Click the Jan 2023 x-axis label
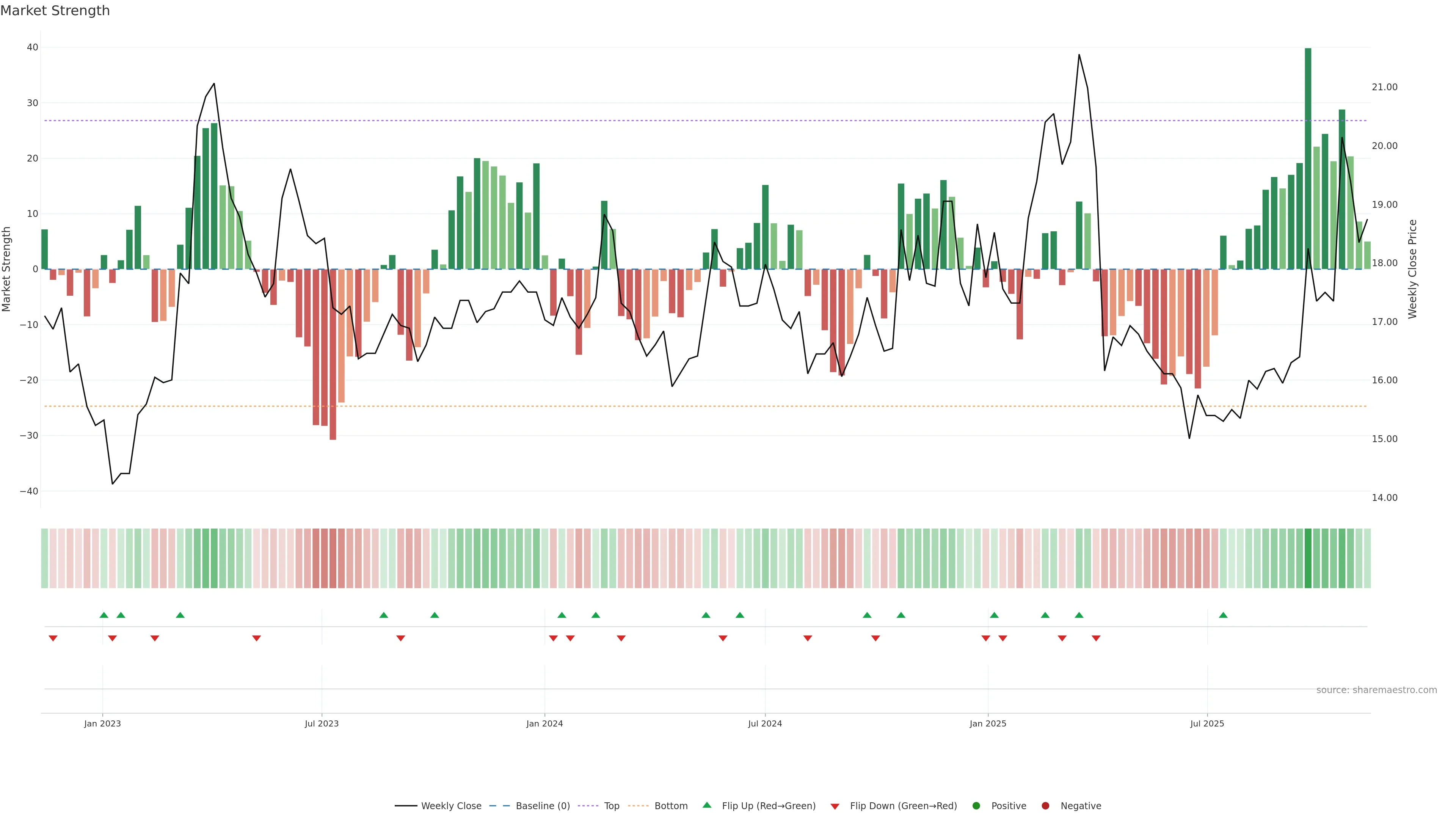 [x=102, y=723]
